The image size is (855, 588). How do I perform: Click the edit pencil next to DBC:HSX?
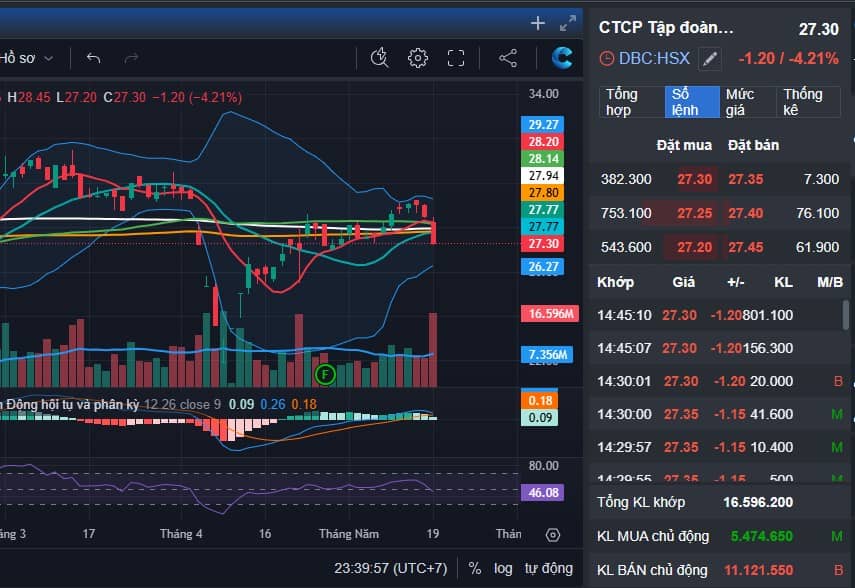coord(709,59)
